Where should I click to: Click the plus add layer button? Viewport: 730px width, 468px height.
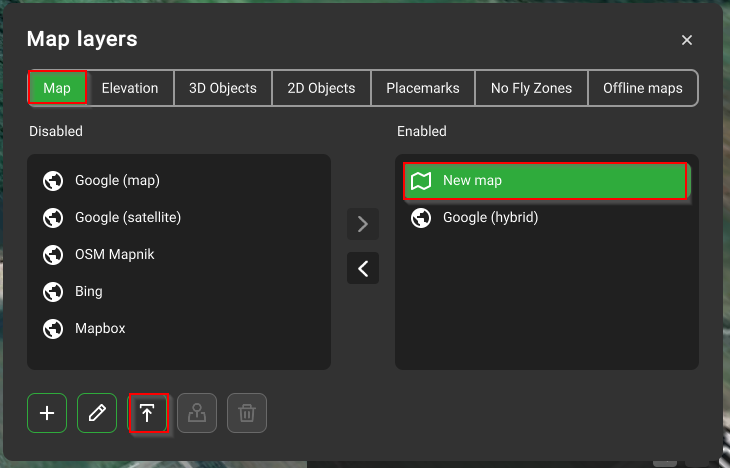46,413
